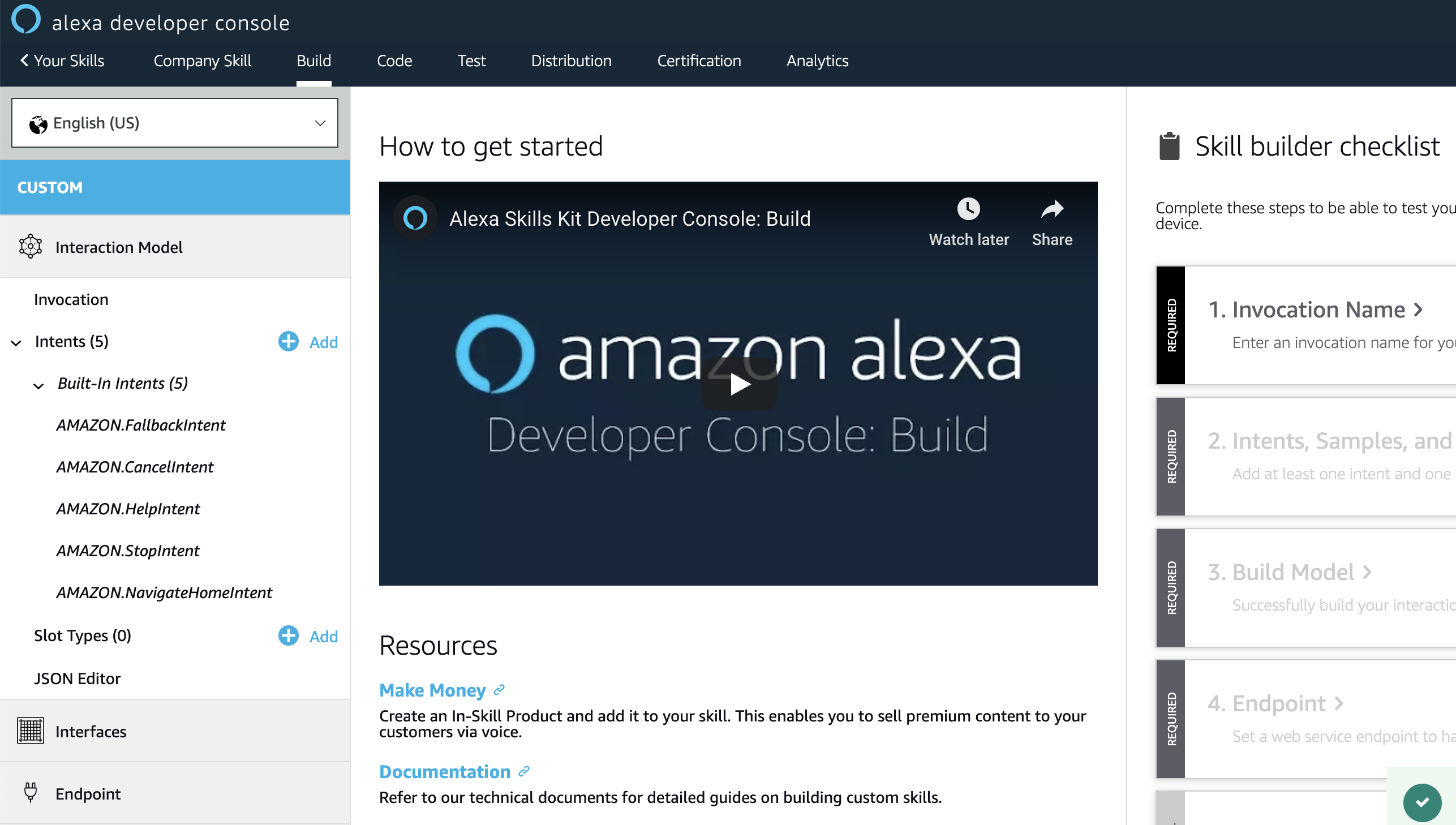The height and width of the screenshot is (825, 1456).
Task: Click Add slot type plus icon
Action: [288, 635]
